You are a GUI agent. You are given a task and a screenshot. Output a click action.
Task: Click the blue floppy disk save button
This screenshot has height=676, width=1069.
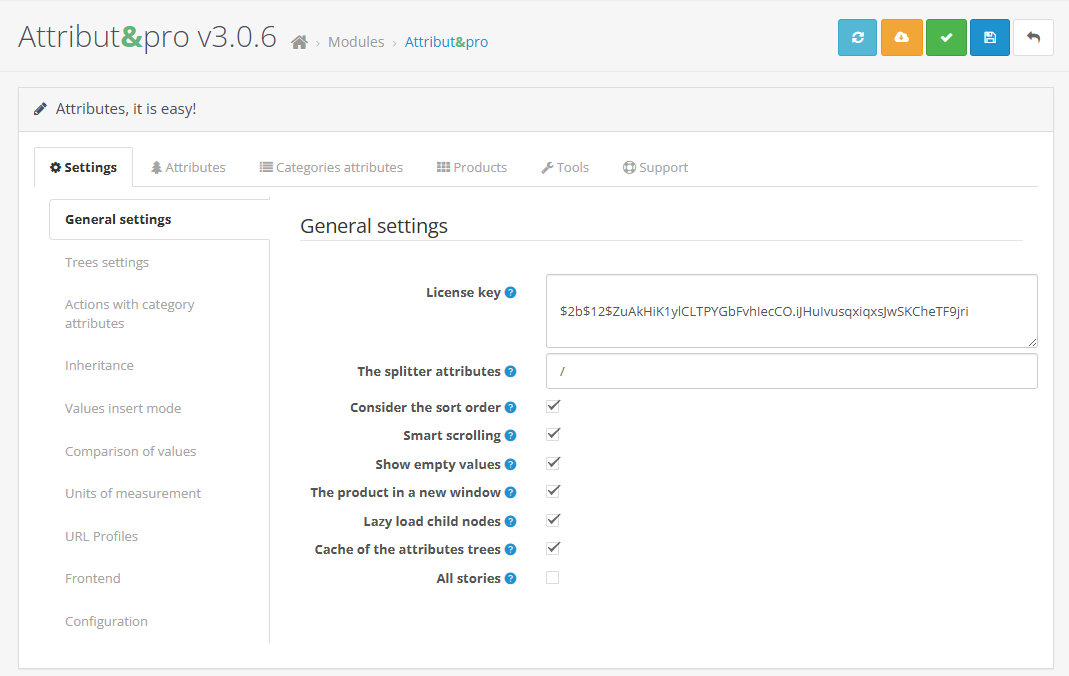[x=989, y=38]
